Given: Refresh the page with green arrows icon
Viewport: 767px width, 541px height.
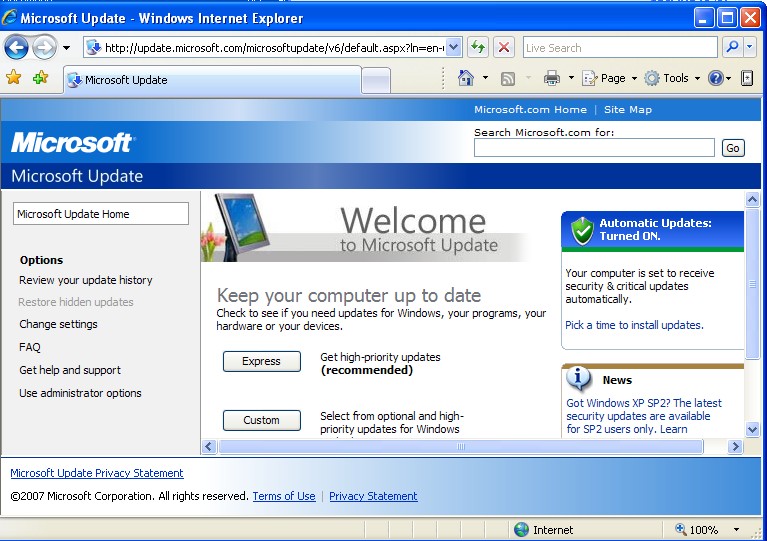Looking at the screenshot, I should [x=477, y=48].
